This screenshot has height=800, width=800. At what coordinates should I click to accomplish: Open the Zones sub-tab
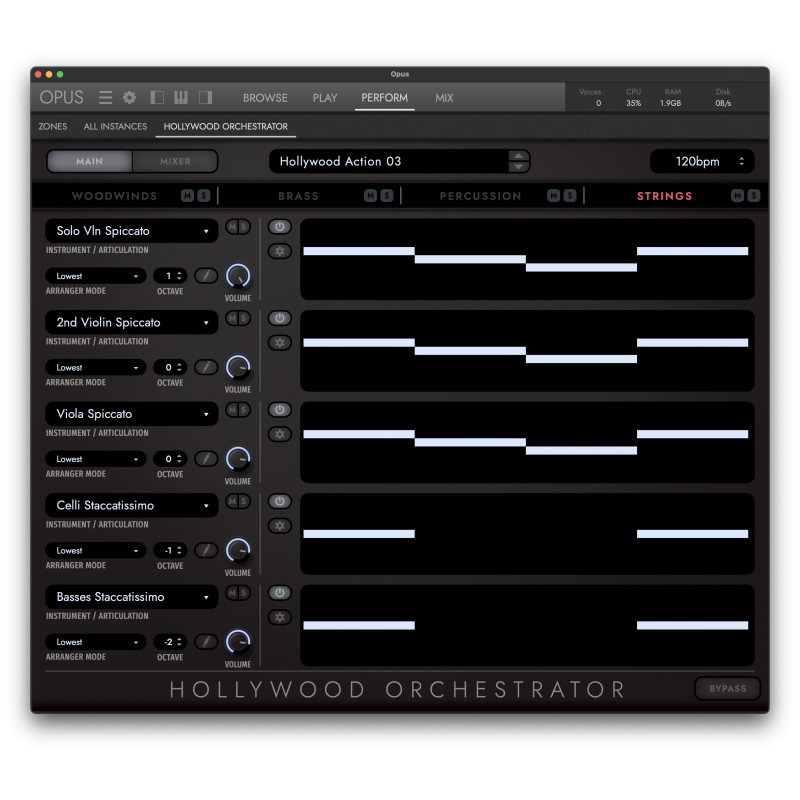click(x=53, y=127)
